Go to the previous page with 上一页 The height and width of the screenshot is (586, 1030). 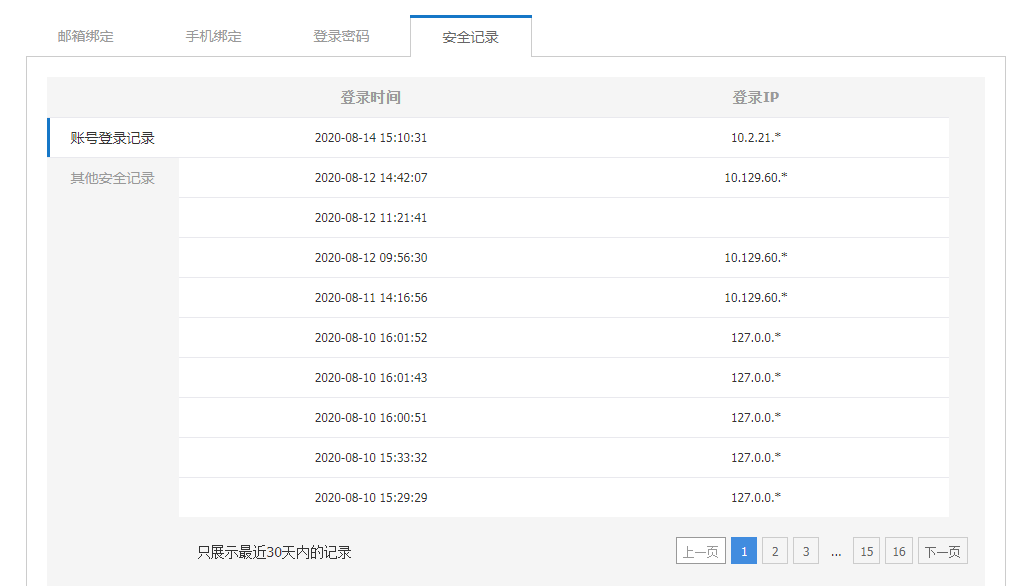click(x=700, y=551)
